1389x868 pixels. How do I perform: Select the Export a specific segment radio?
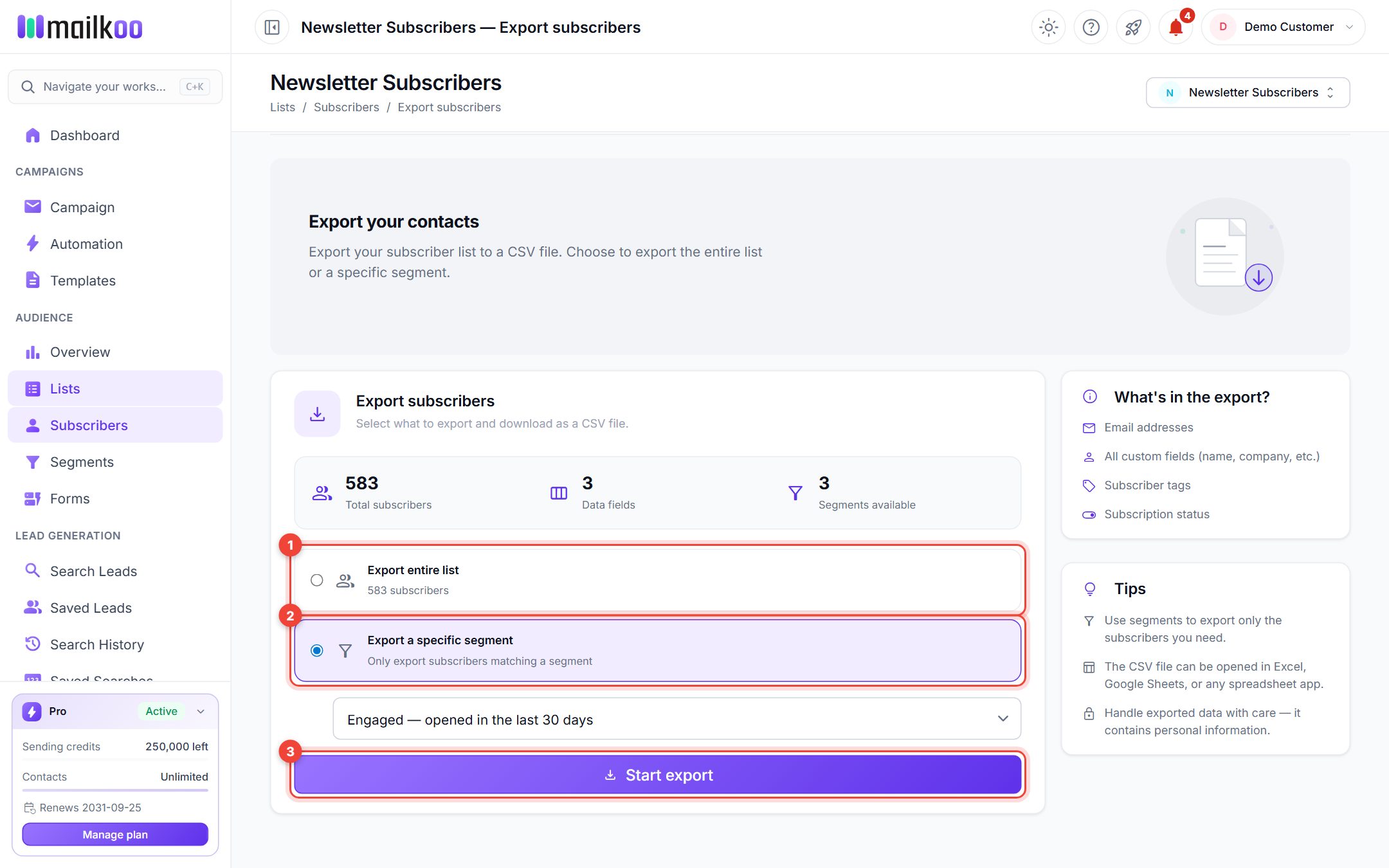(316, 651)
